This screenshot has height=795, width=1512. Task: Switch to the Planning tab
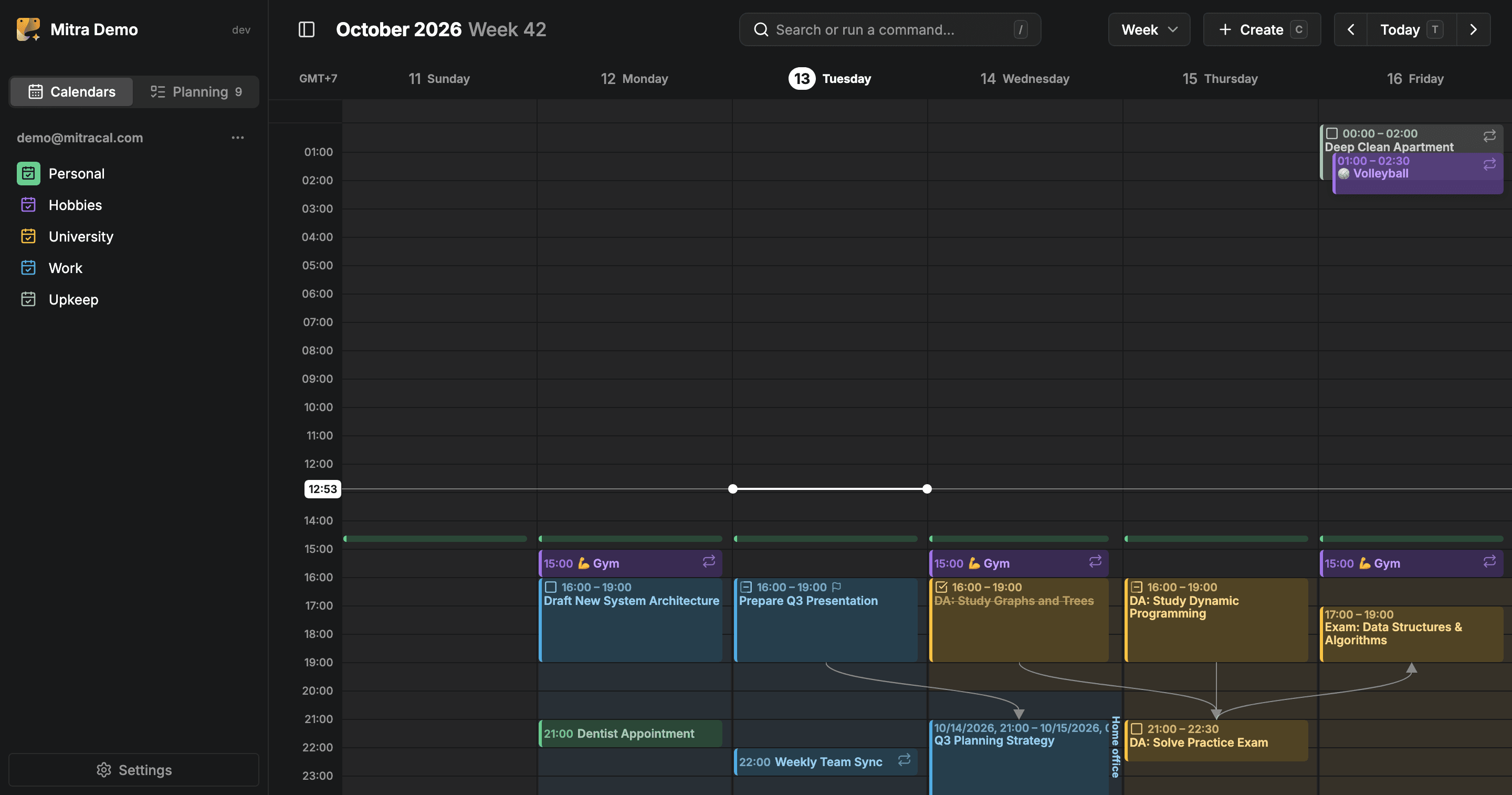(x=196, y=91)
